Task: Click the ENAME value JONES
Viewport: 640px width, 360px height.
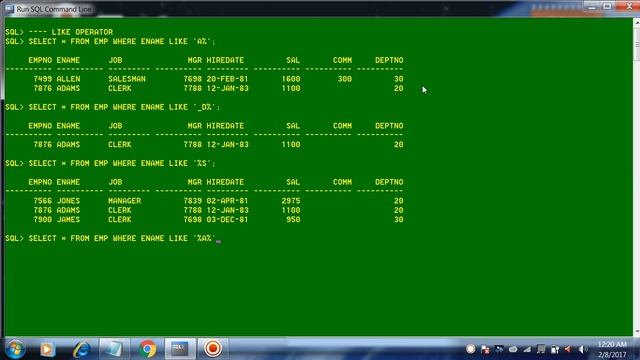Action: (x=68, y=201)
